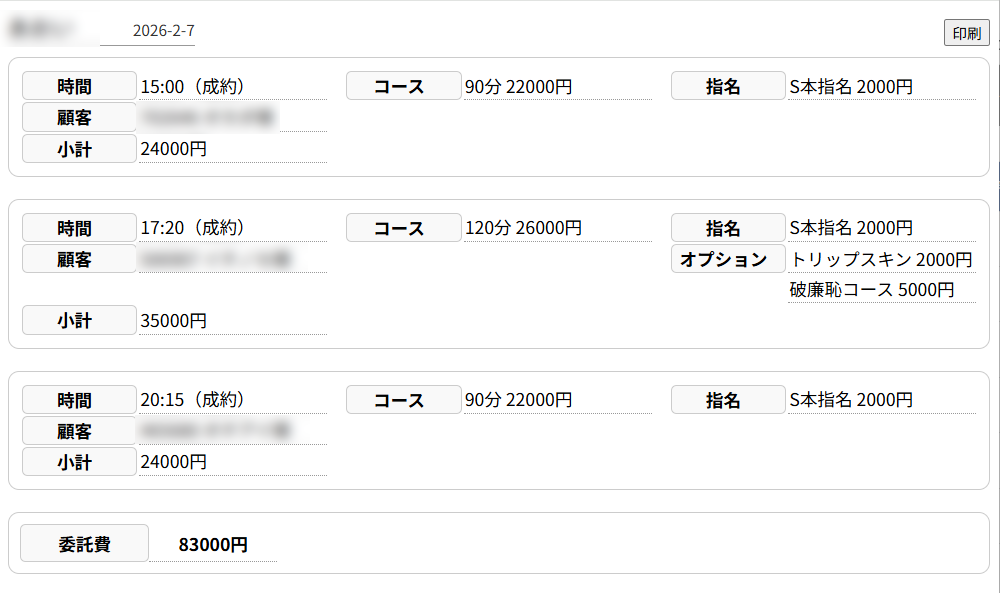
Task: Click the 35000円 subtotal value
Action: 232,321
